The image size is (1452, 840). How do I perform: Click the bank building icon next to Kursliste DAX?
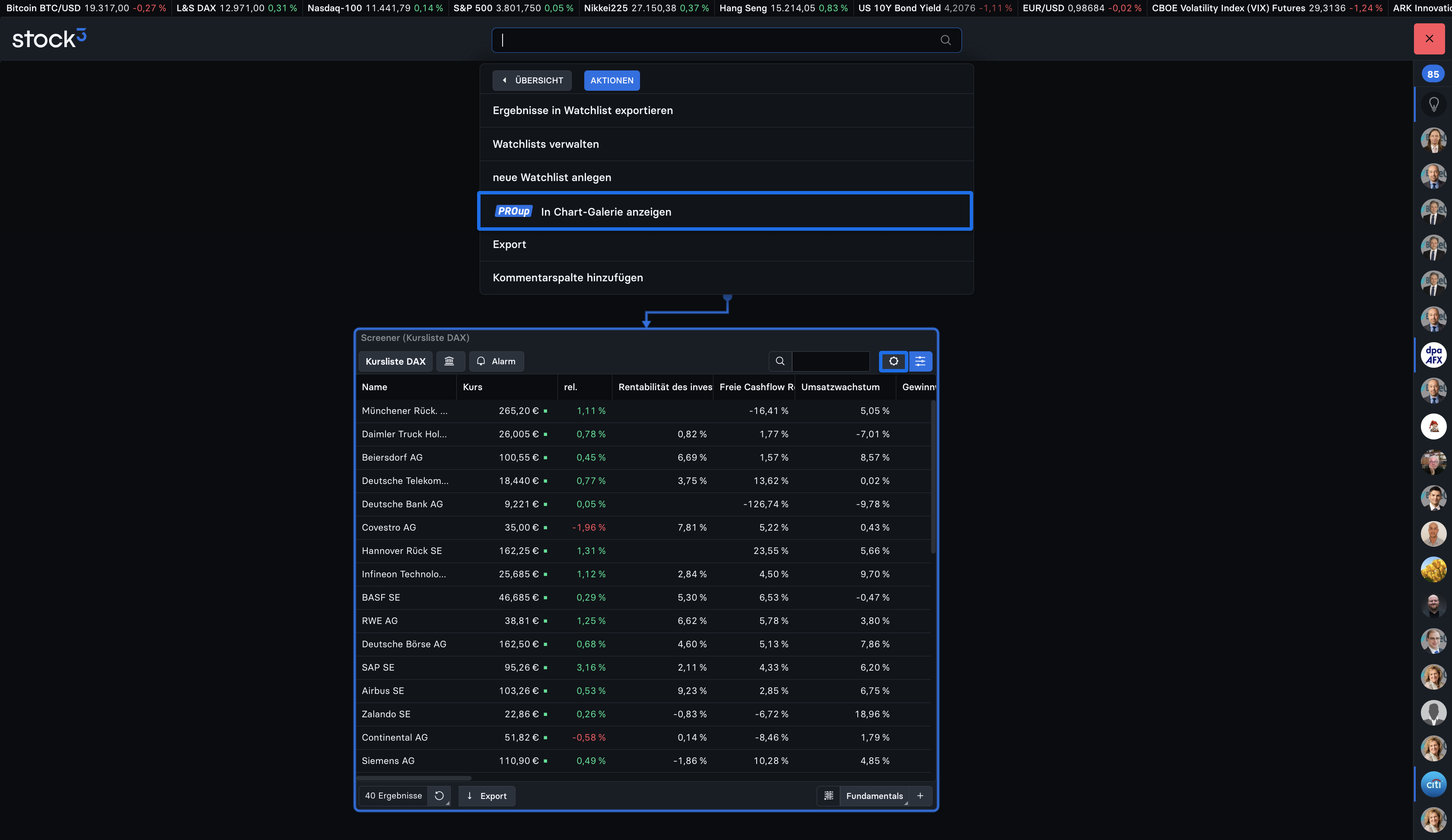[449, 361]
